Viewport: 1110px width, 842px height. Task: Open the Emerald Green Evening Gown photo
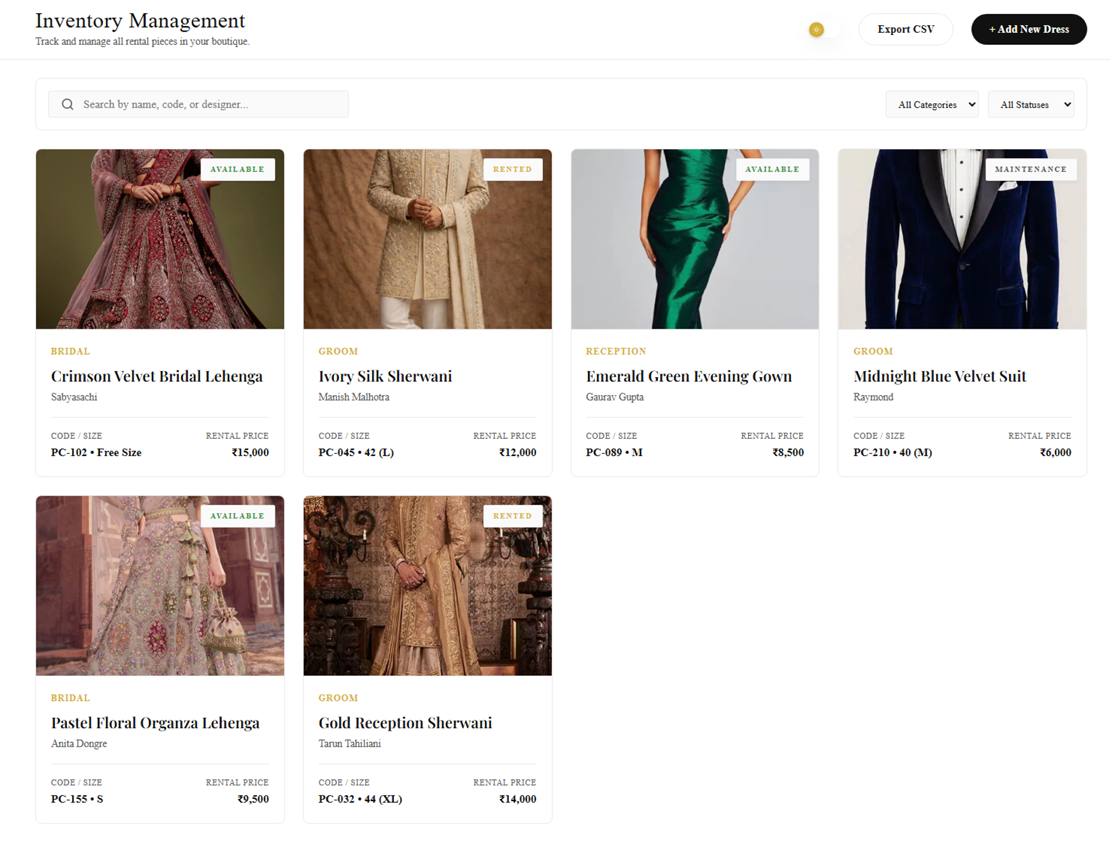click(x=694, y=239)
